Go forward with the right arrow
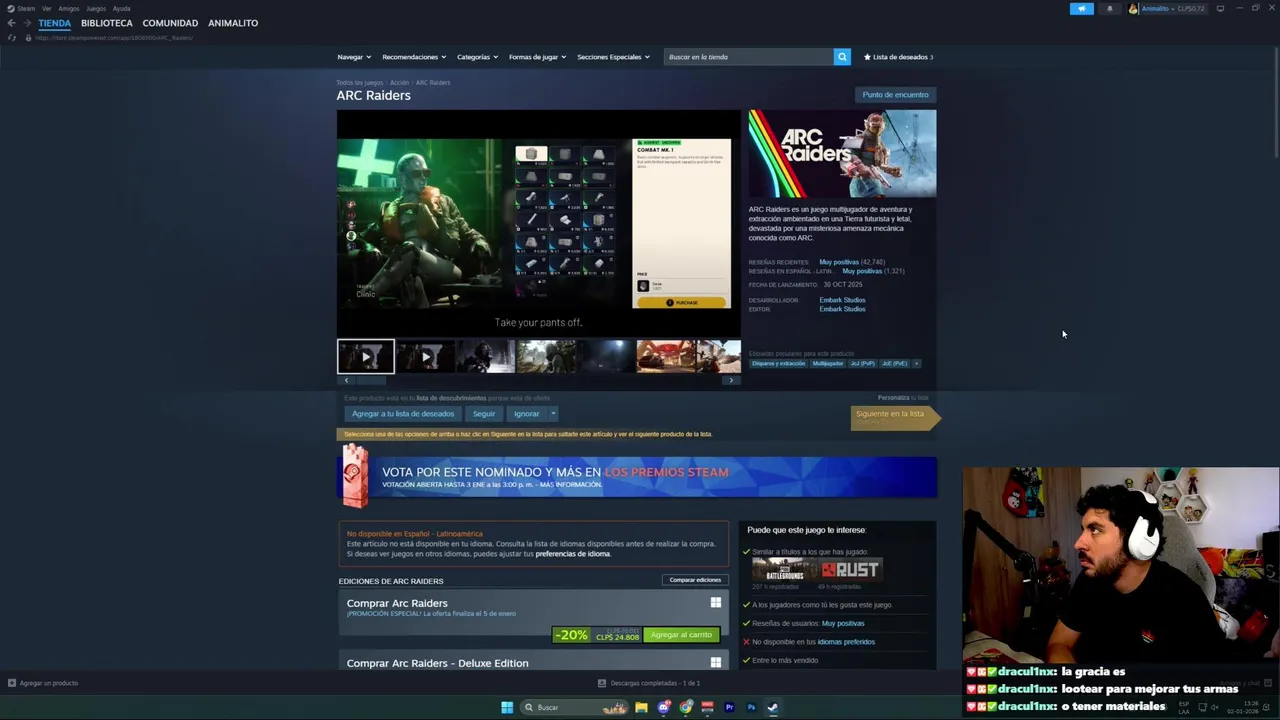The width and height of the screenshot is (1280, 720). 27,23
